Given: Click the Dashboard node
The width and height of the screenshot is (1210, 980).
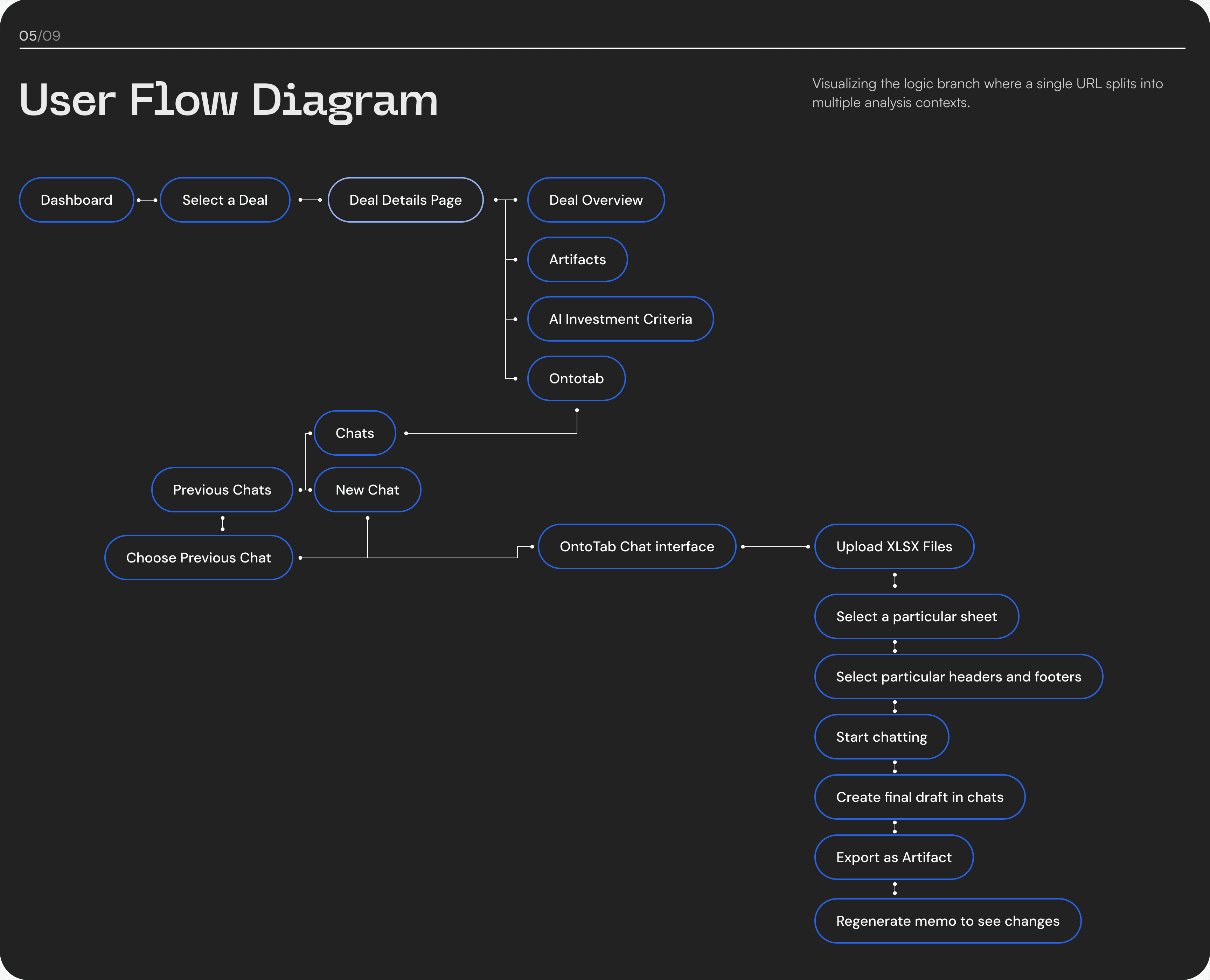Looking at the screenshot, I should [x=76, y=200].
